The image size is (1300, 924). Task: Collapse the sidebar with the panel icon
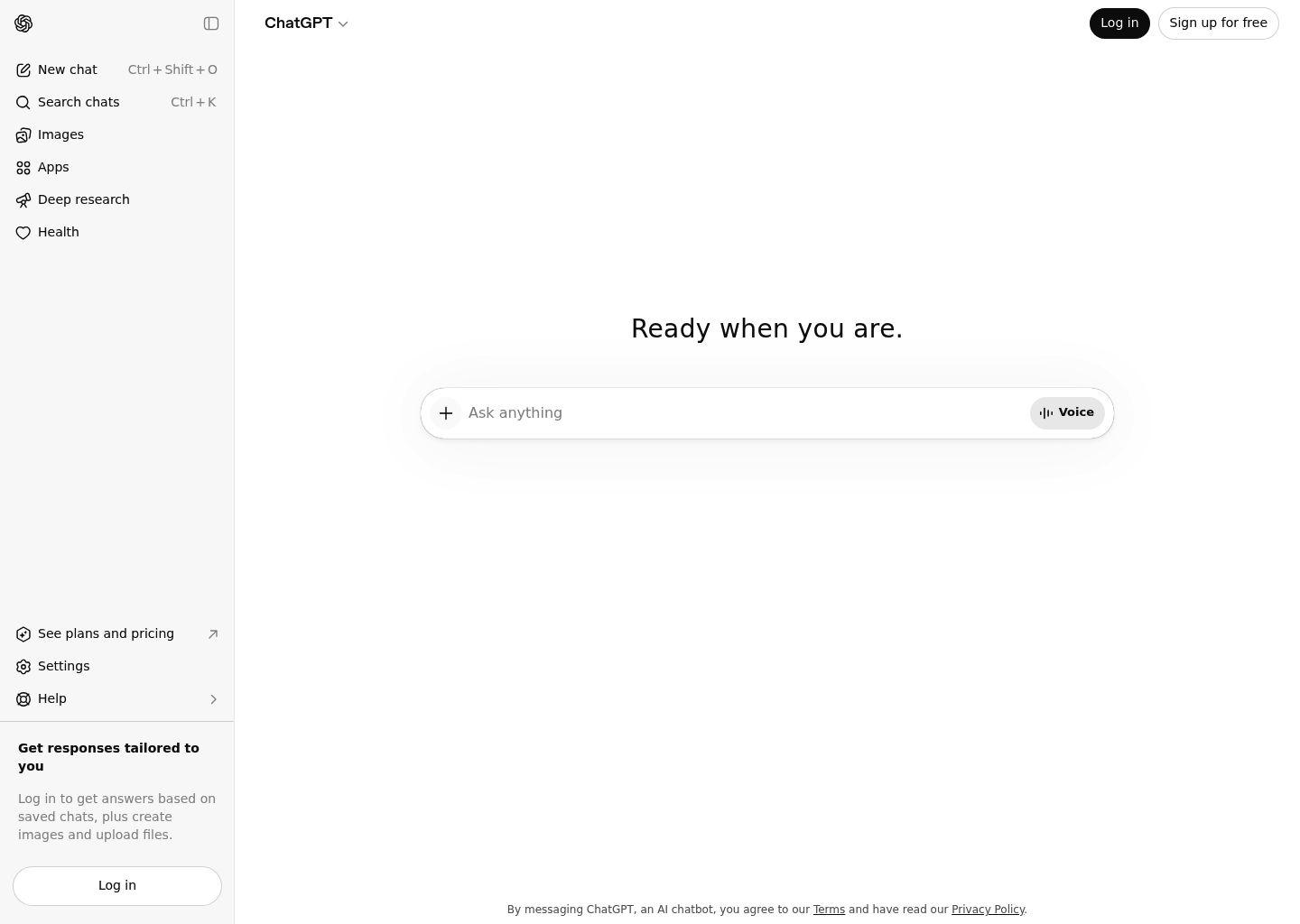point(211,23)
